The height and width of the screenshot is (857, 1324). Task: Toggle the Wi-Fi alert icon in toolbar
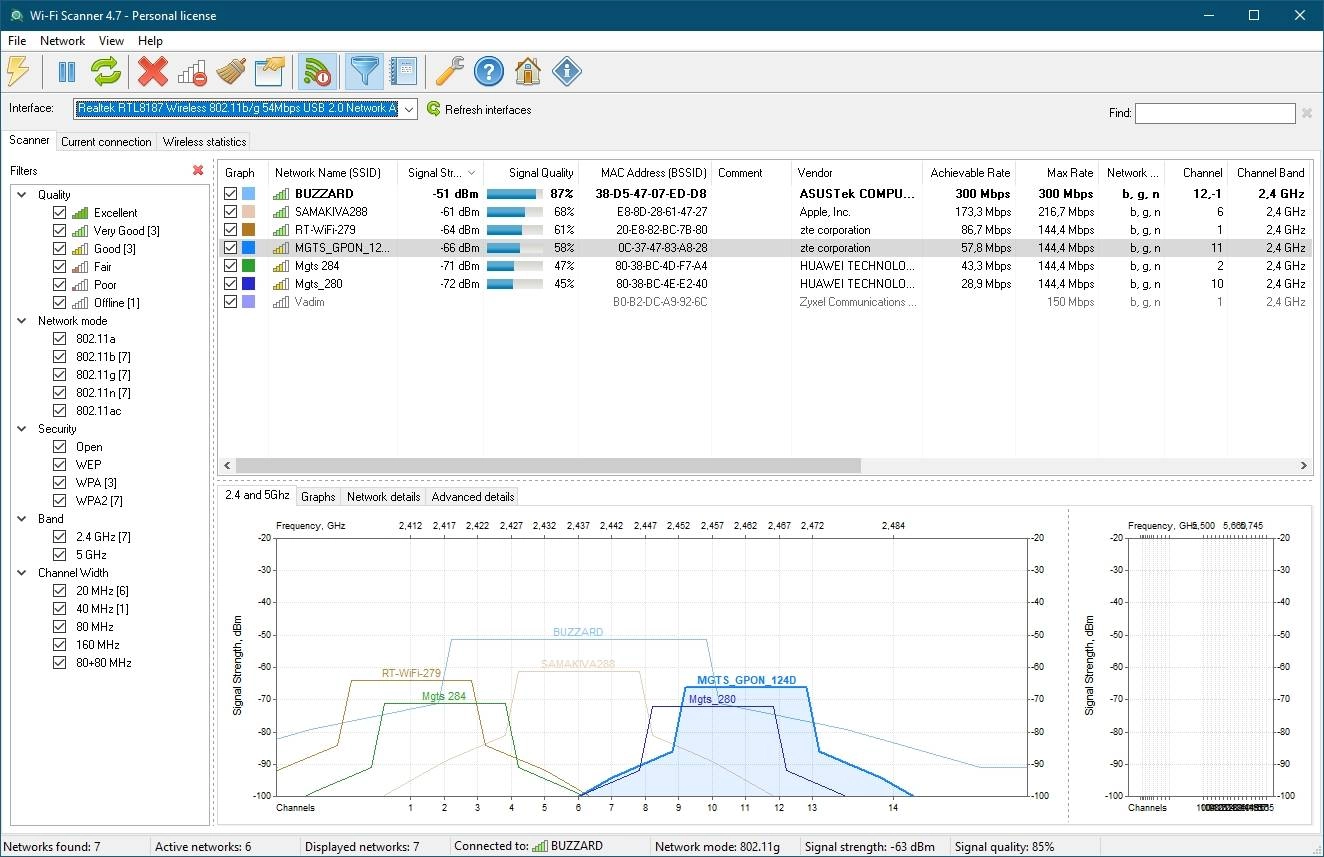[317, 71]
